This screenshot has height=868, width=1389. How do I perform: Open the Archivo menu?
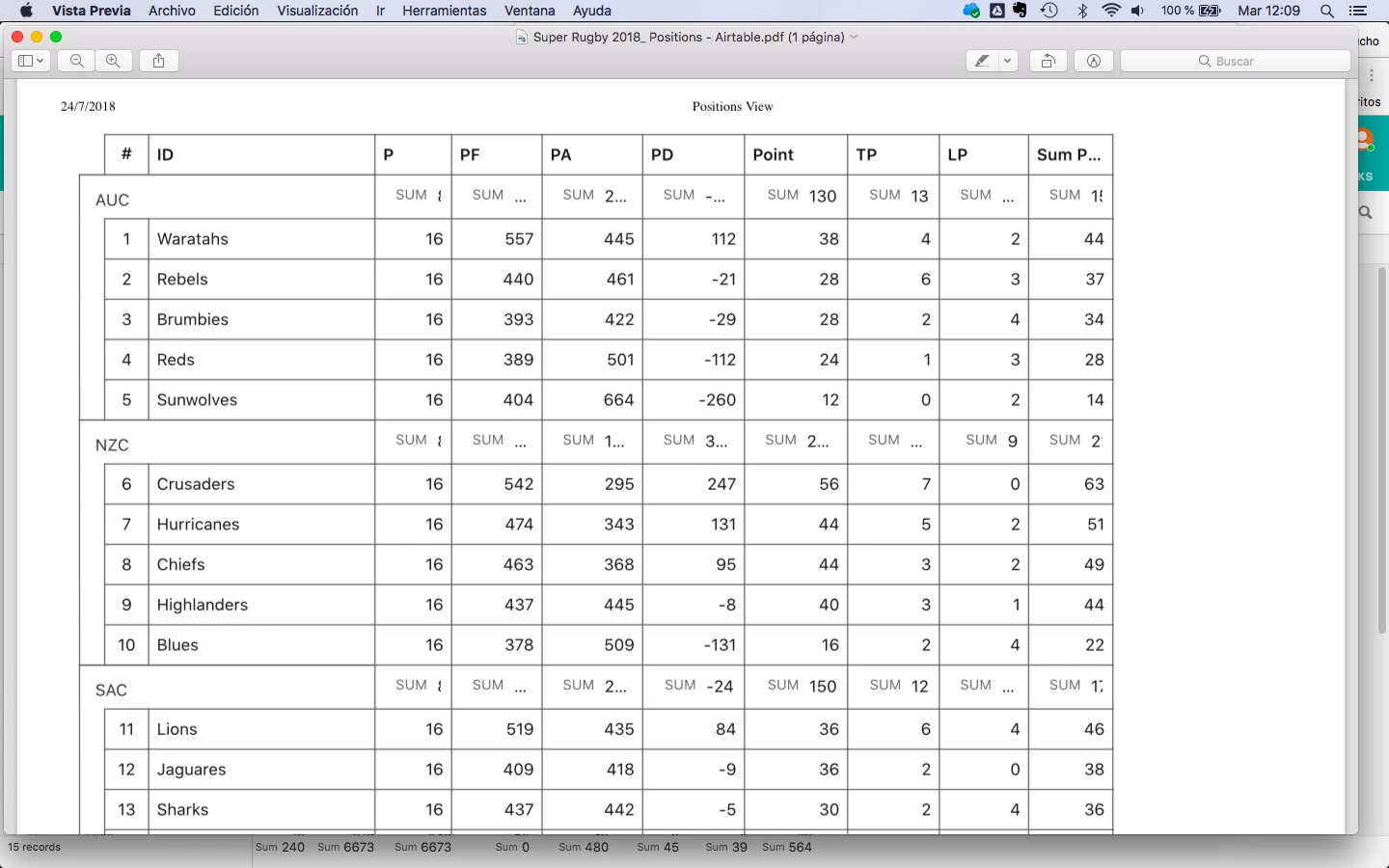pyautogui.click(x=172, y=11)
